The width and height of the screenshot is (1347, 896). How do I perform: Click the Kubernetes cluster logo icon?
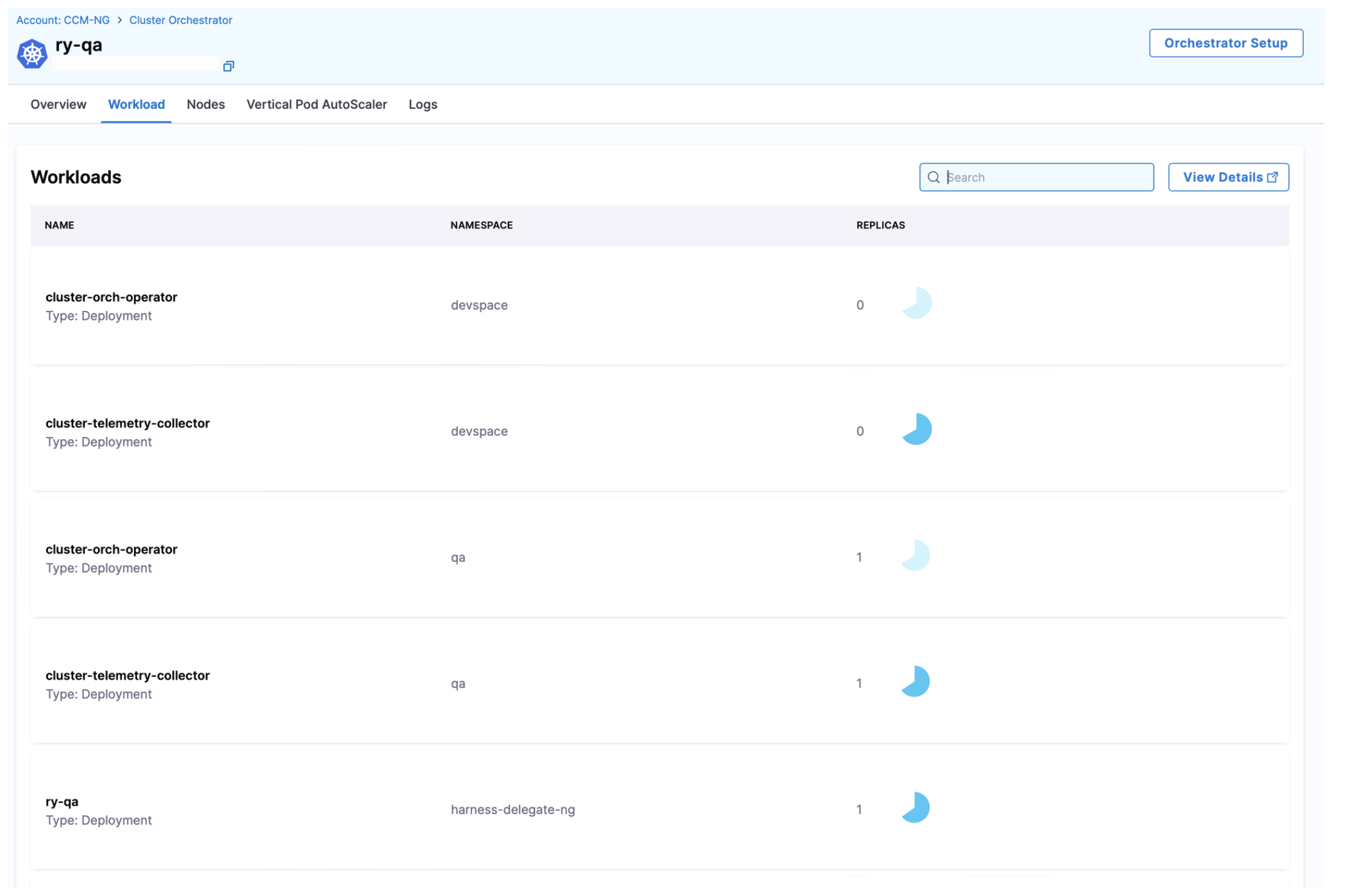tap(32, 54)
